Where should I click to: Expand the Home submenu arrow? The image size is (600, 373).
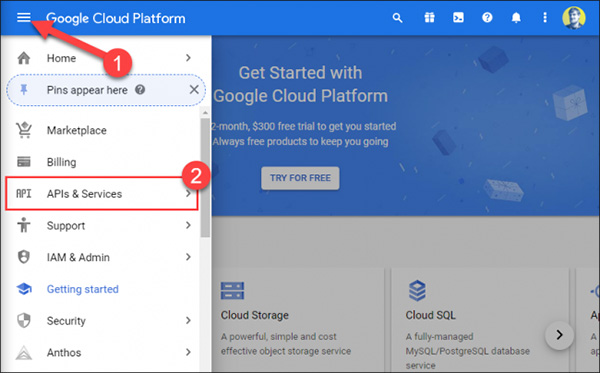(188, 58)
